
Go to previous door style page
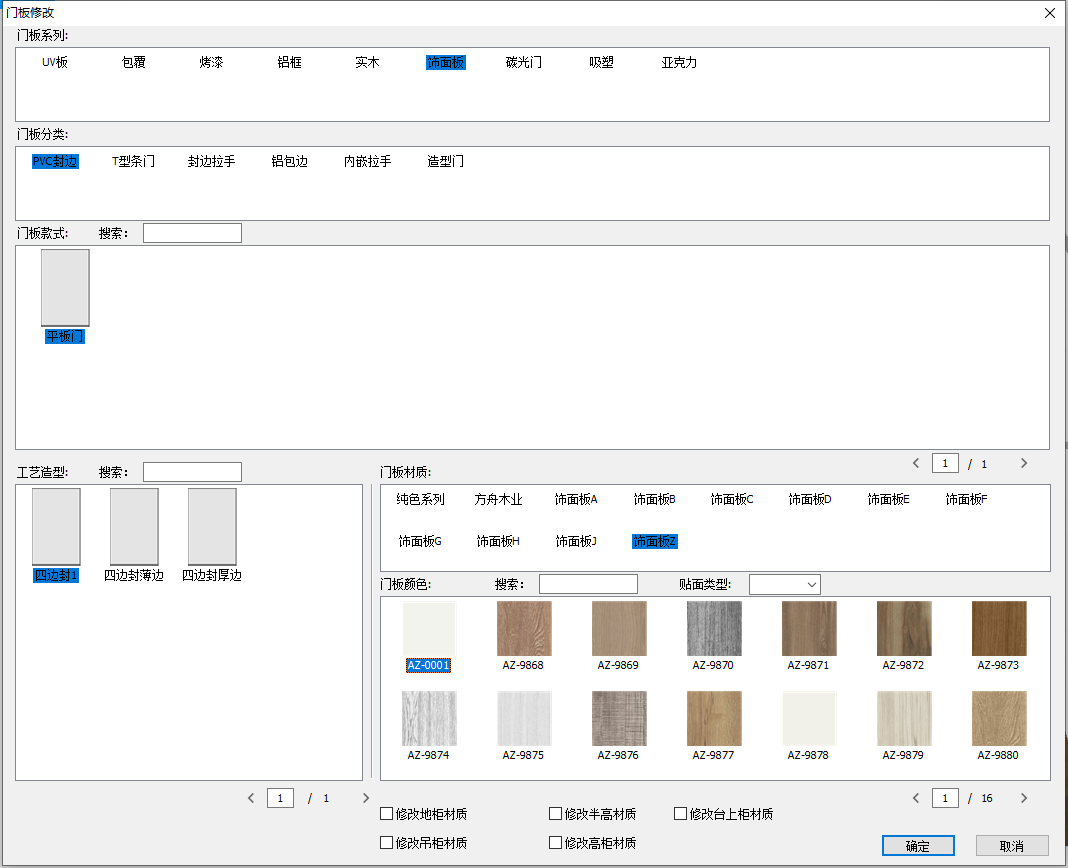[916, 463]
